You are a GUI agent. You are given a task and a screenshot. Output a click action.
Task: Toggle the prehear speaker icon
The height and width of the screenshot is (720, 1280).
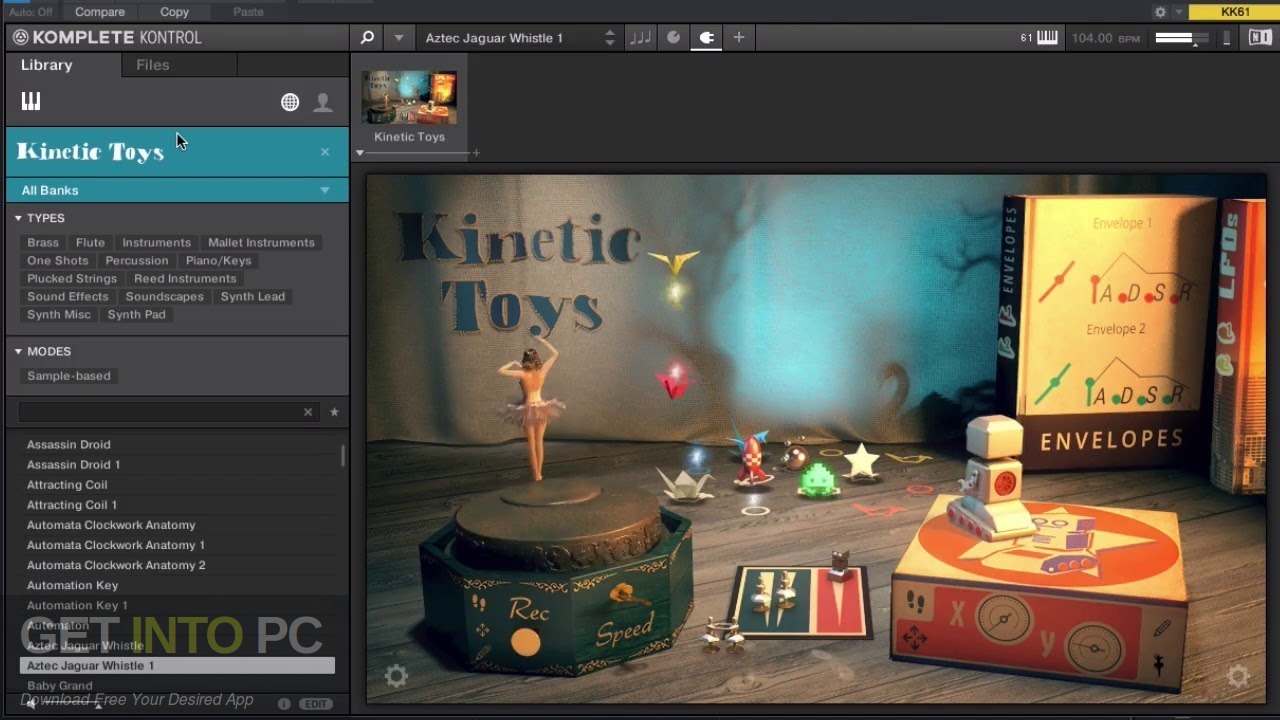[x=32, y=704]
